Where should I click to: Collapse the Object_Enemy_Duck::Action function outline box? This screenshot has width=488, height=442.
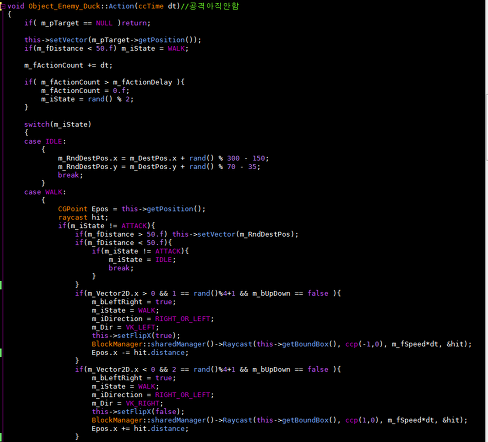click(3, 6)
